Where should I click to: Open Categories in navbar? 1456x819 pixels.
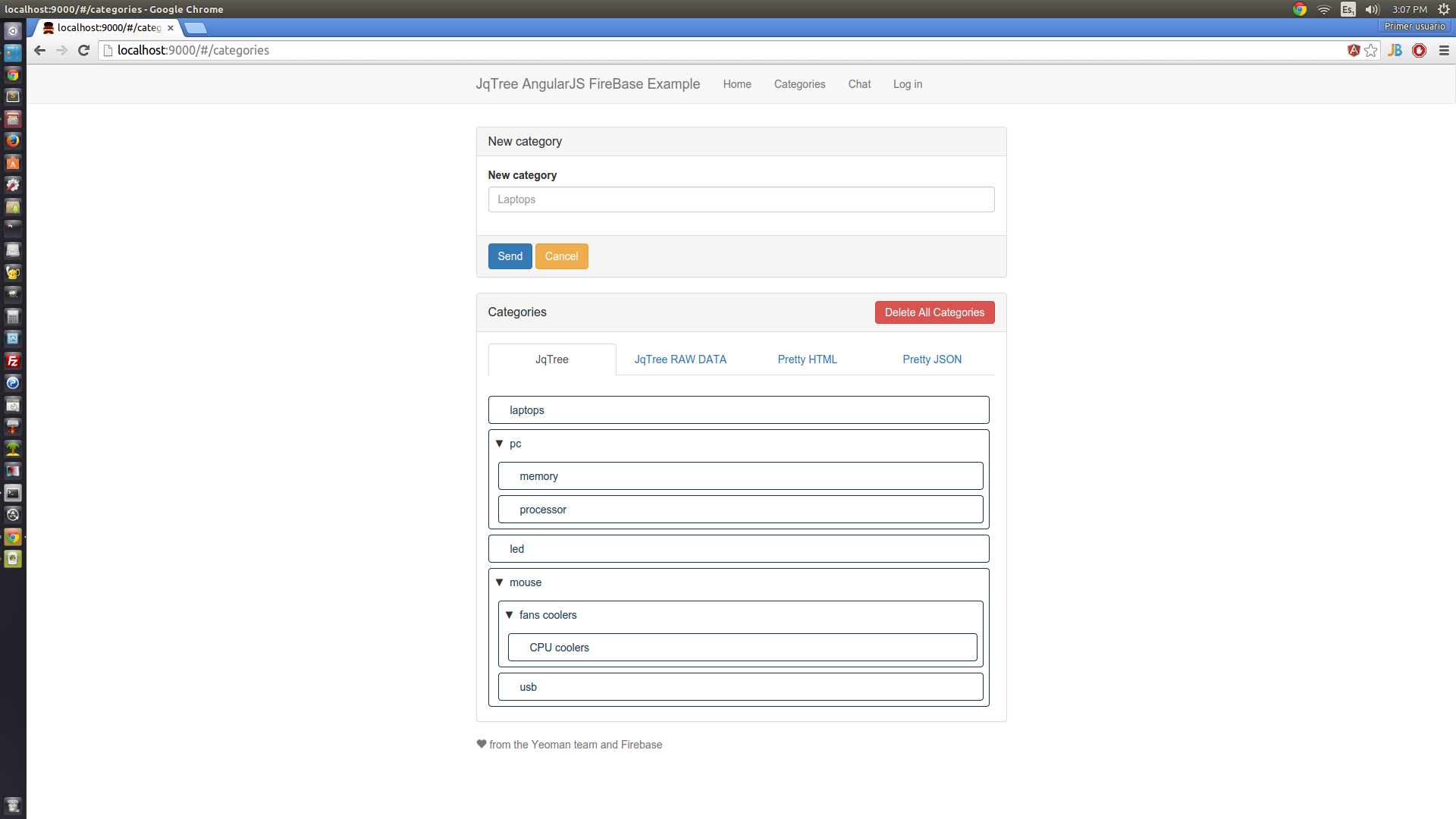799,84
